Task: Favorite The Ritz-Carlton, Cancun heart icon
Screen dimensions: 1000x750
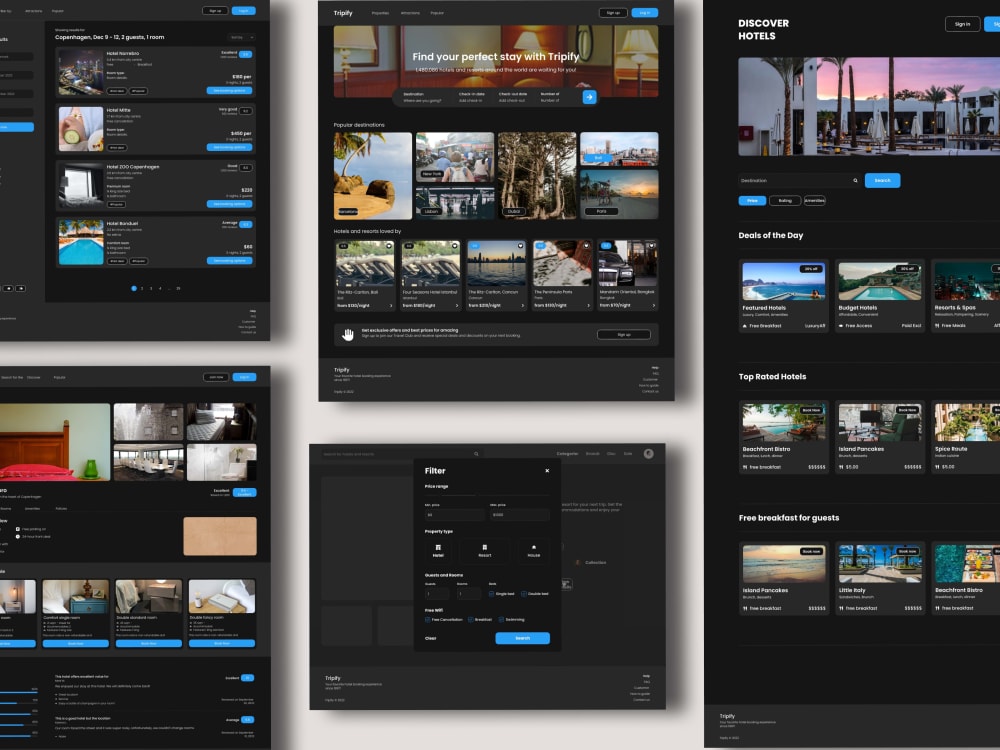Action: pyautogui.click(x=520, y=246)
